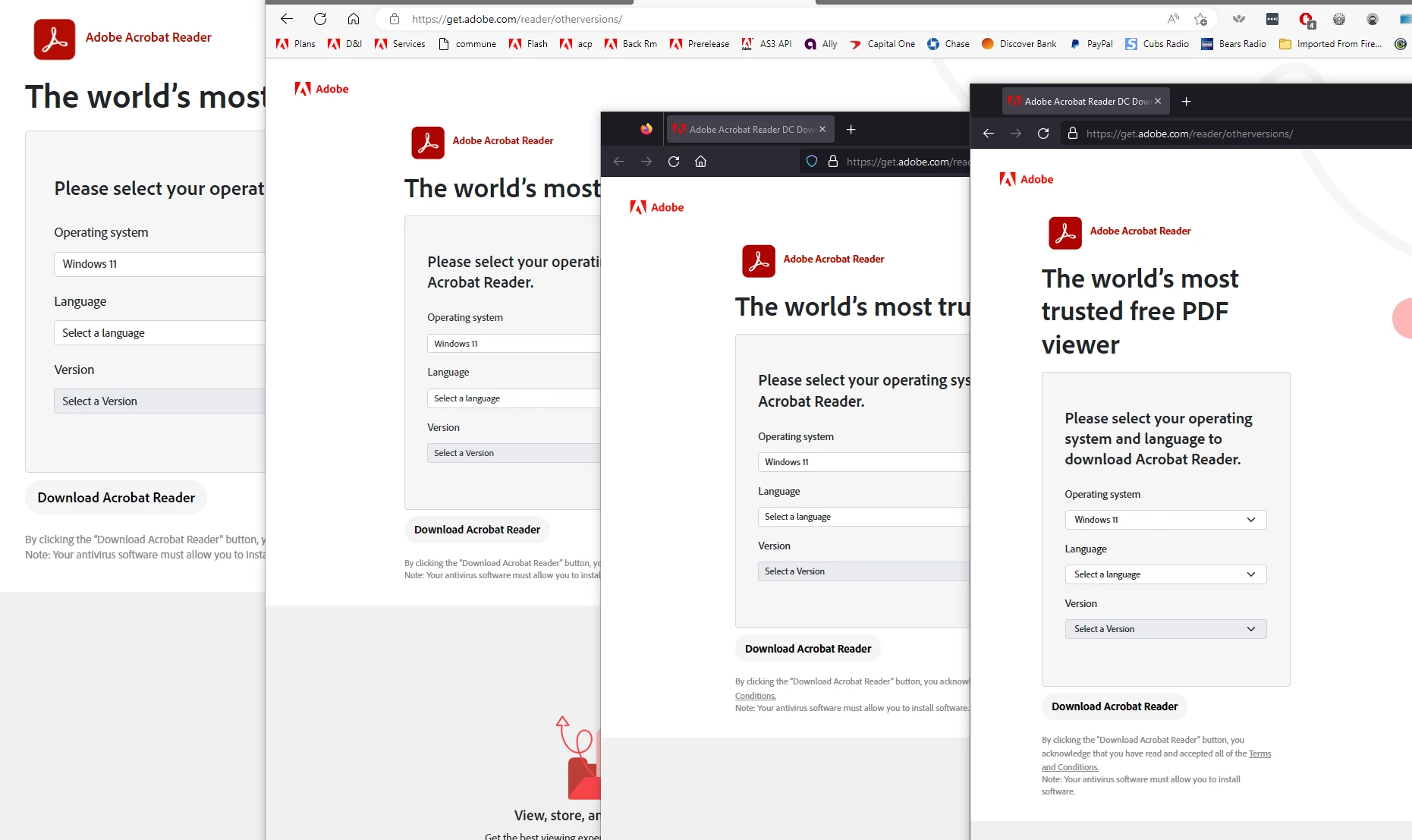Viewport: 1412px width, 840px height.
Task: Open the Back Rm bookmark
Action: (631, 44)
